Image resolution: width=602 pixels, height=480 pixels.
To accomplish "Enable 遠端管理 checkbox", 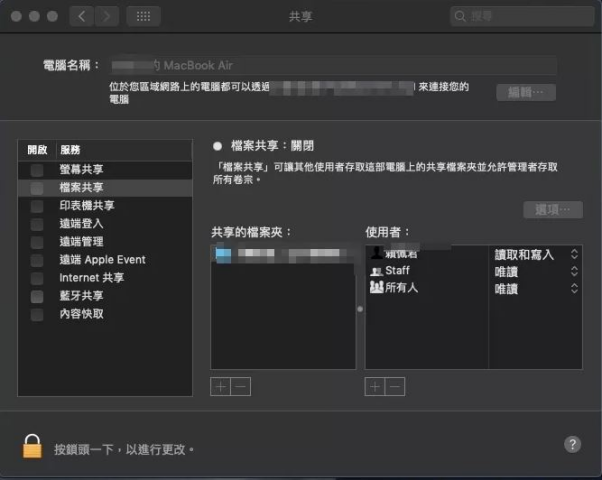I will (37, 242).
